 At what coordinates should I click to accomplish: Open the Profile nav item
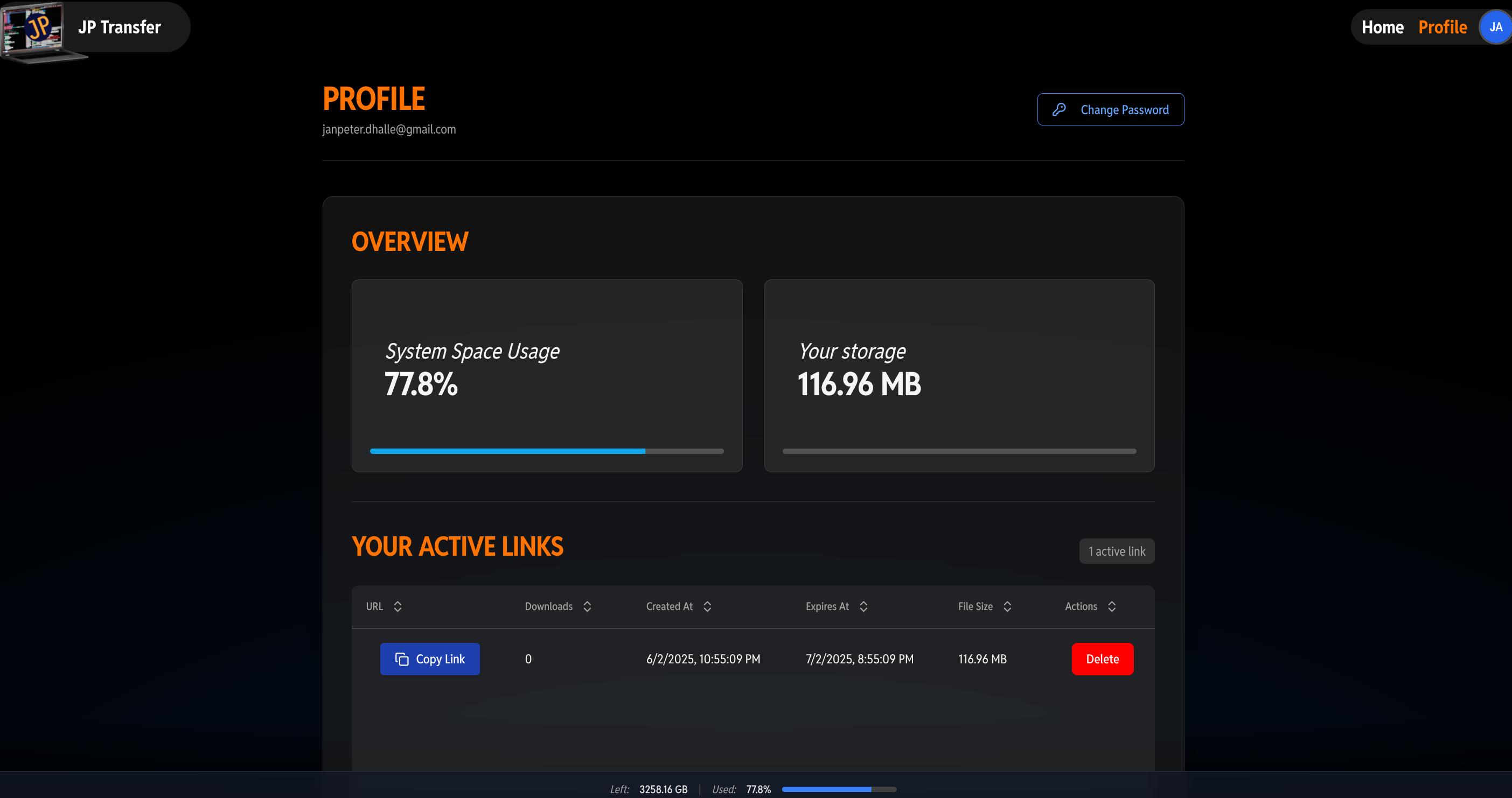[x=1442, y=27]
